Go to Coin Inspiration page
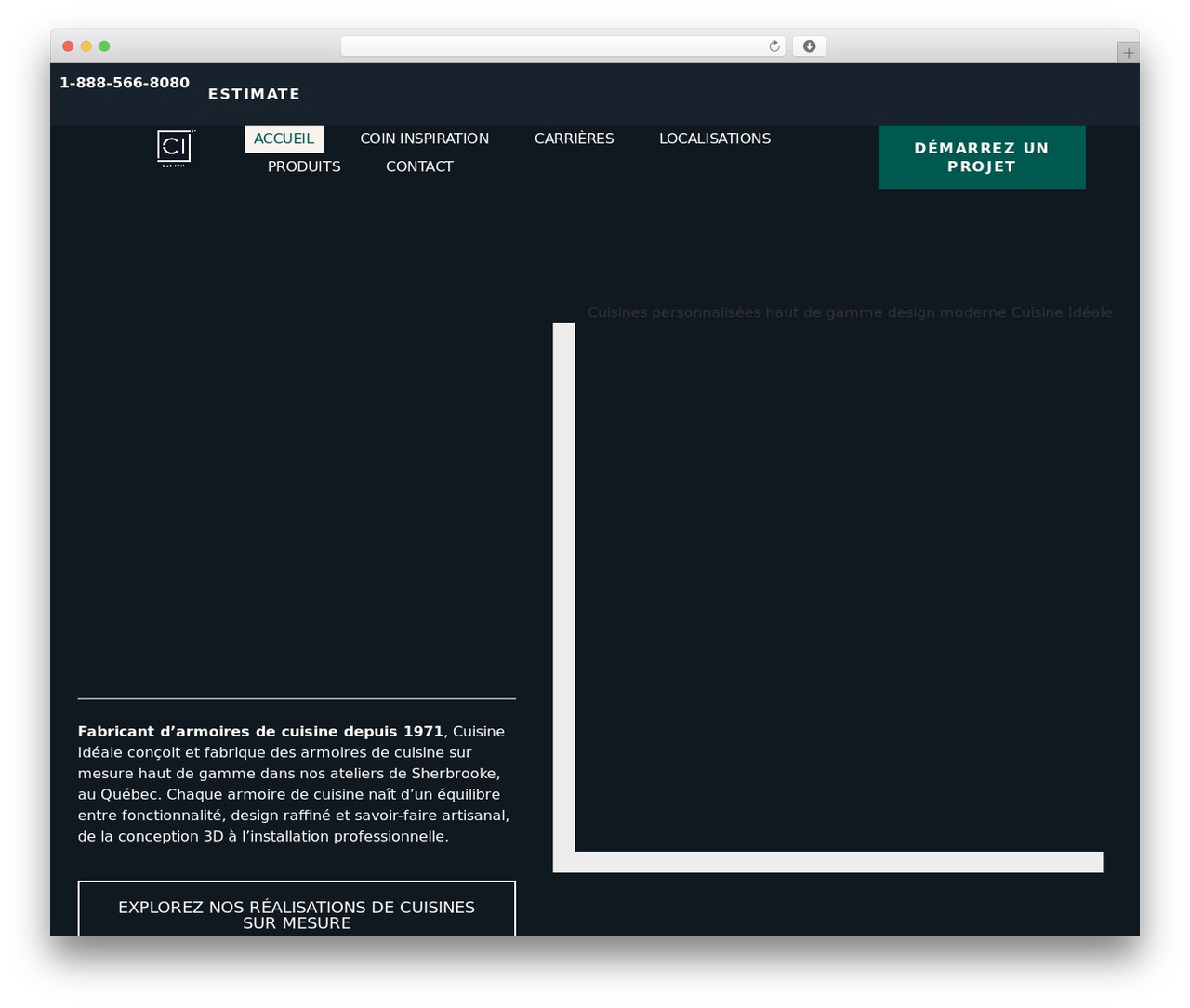This screenshot has height=1008, width=1190. click(x=424, y=139)
